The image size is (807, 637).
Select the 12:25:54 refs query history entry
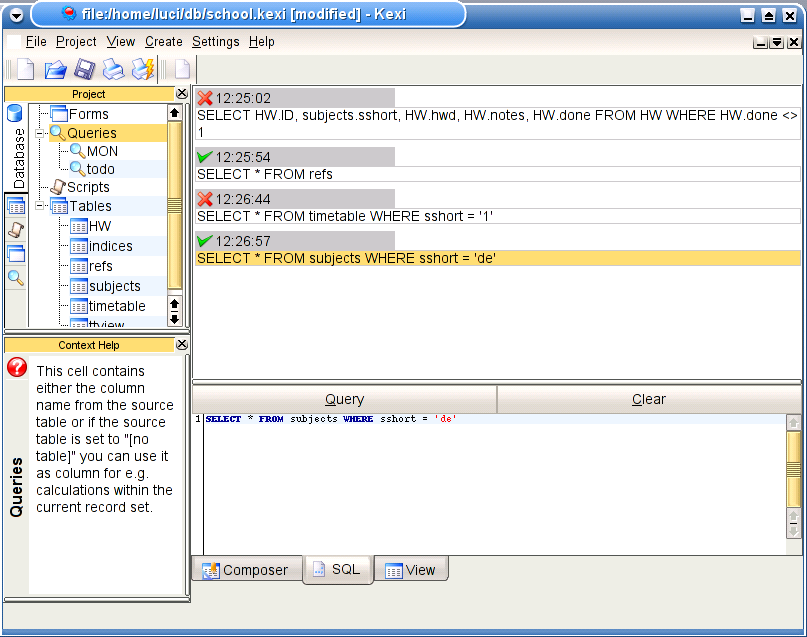point(265,174)
